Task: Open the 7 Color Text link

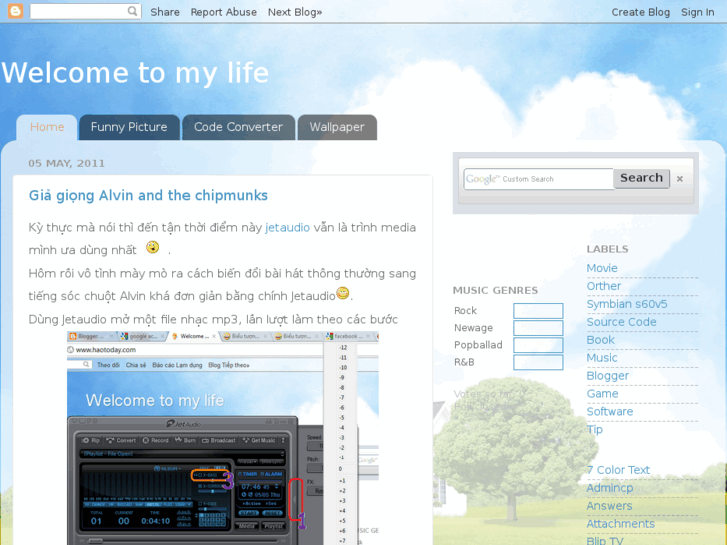Action: point(618,470)
